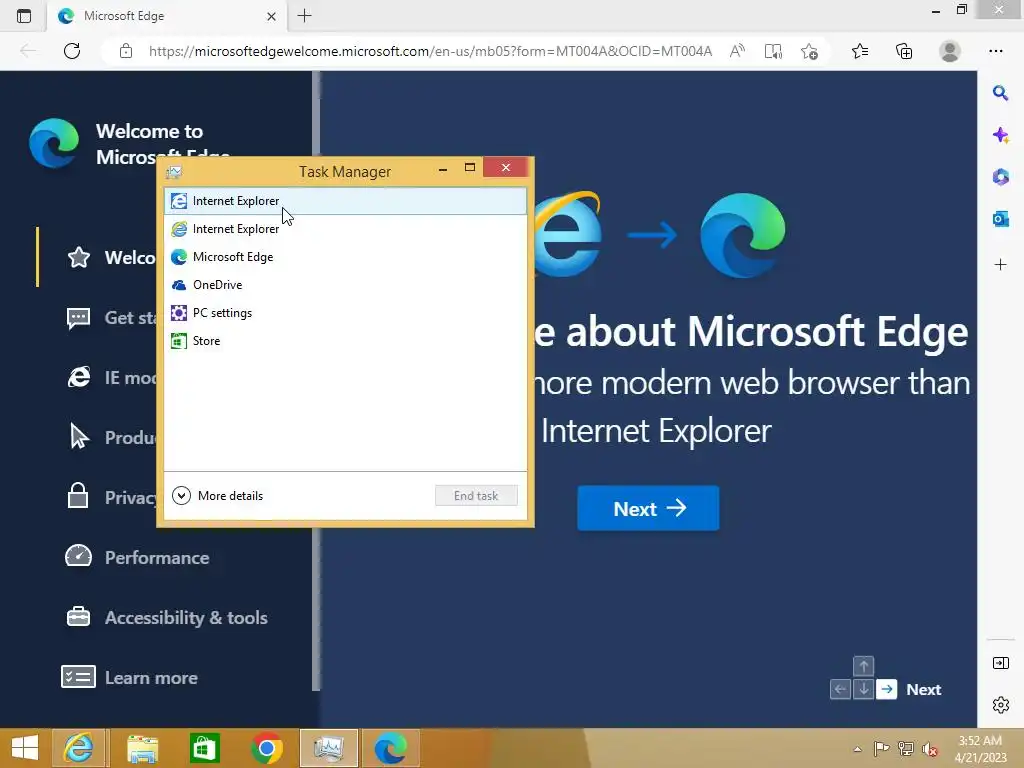Open sidebar Search icon

[1000, 93]
